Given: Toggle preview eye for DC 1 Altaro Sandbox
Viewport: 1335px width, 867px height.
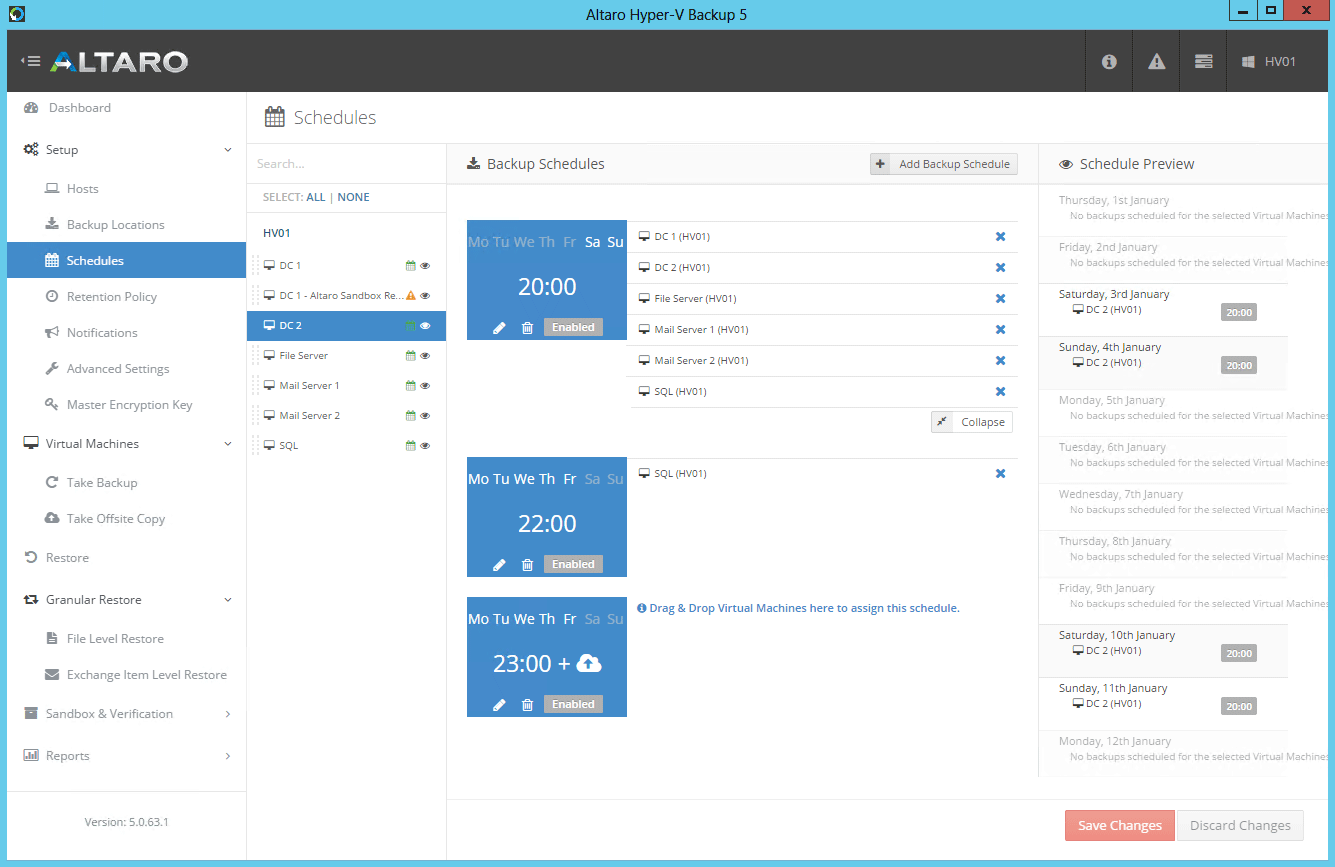Looking at the screenshot, I should (x=425, y=296).
